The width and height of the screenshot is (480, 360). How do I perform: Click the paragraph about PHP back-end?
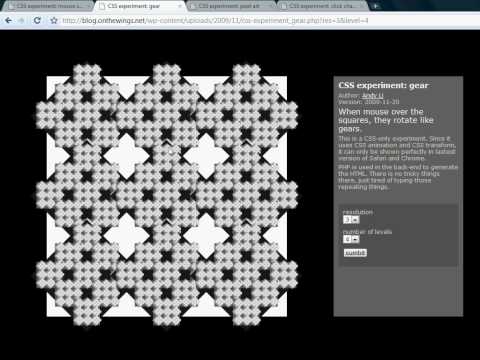tap(398, 177)
